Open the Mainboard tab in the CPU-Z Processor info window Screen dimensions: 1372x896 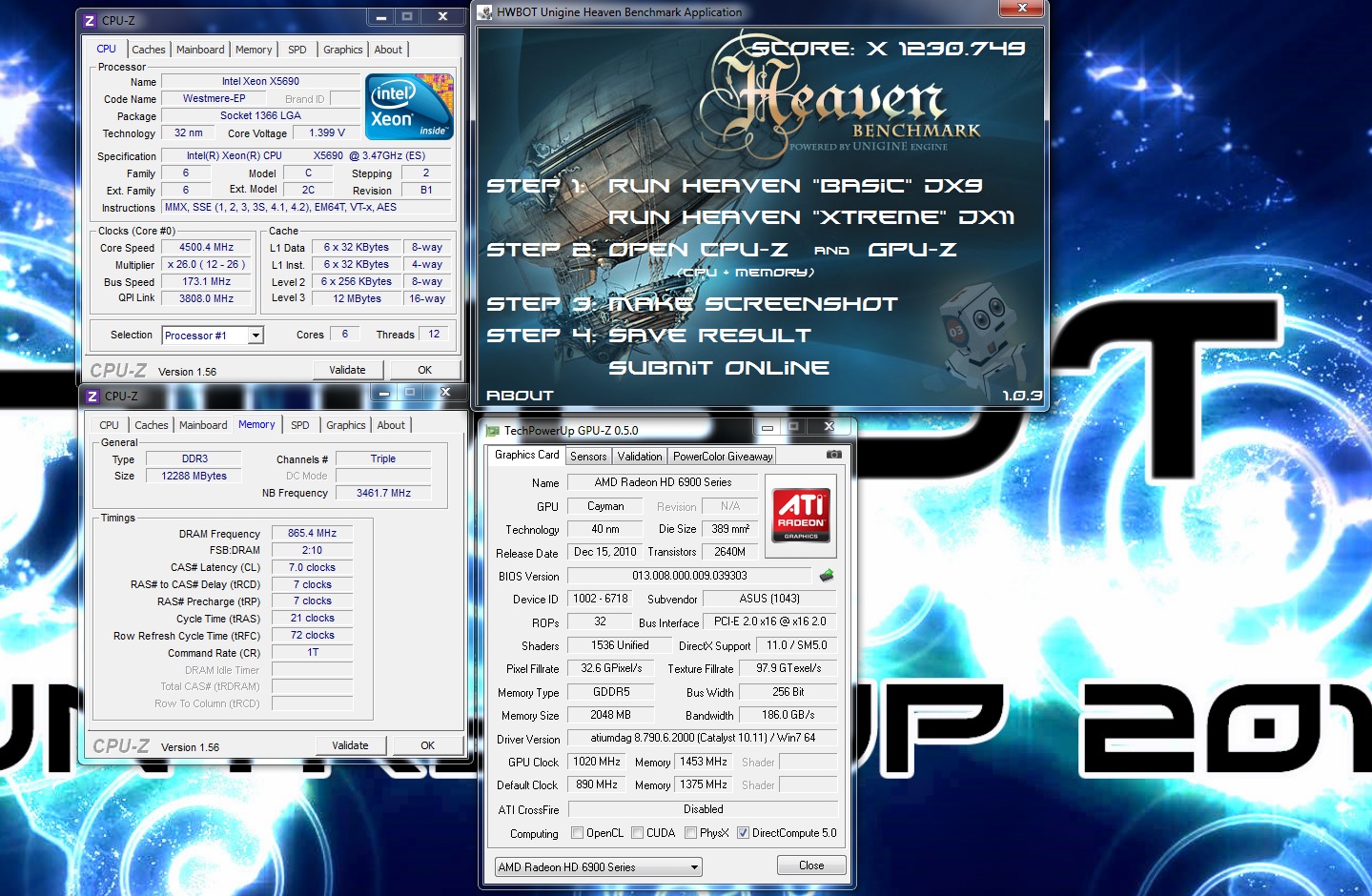coord(200,50)
